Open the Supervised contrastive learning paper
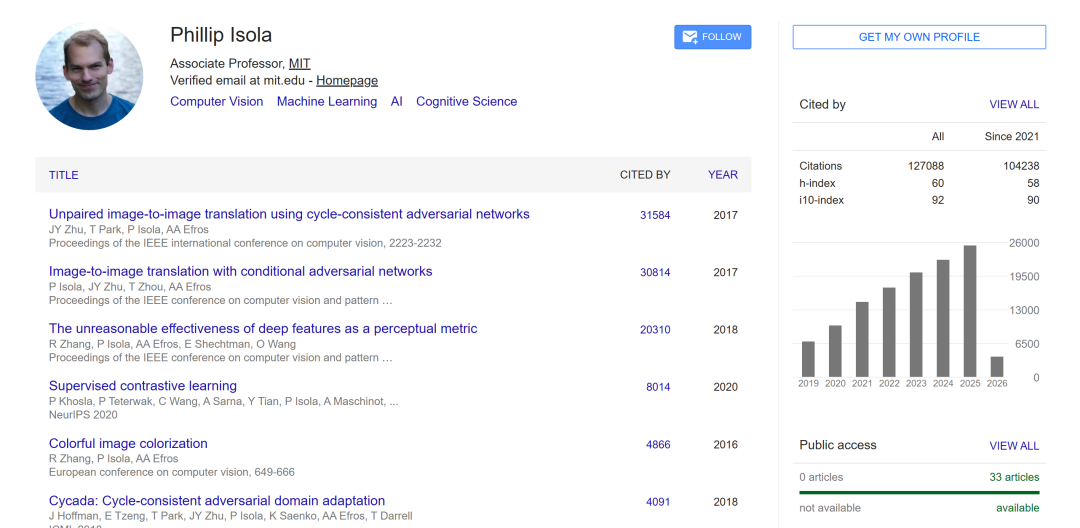Image resolution: width=1080 pixels, height=528 pixels. pyautogui.click(x=143, y=386)
